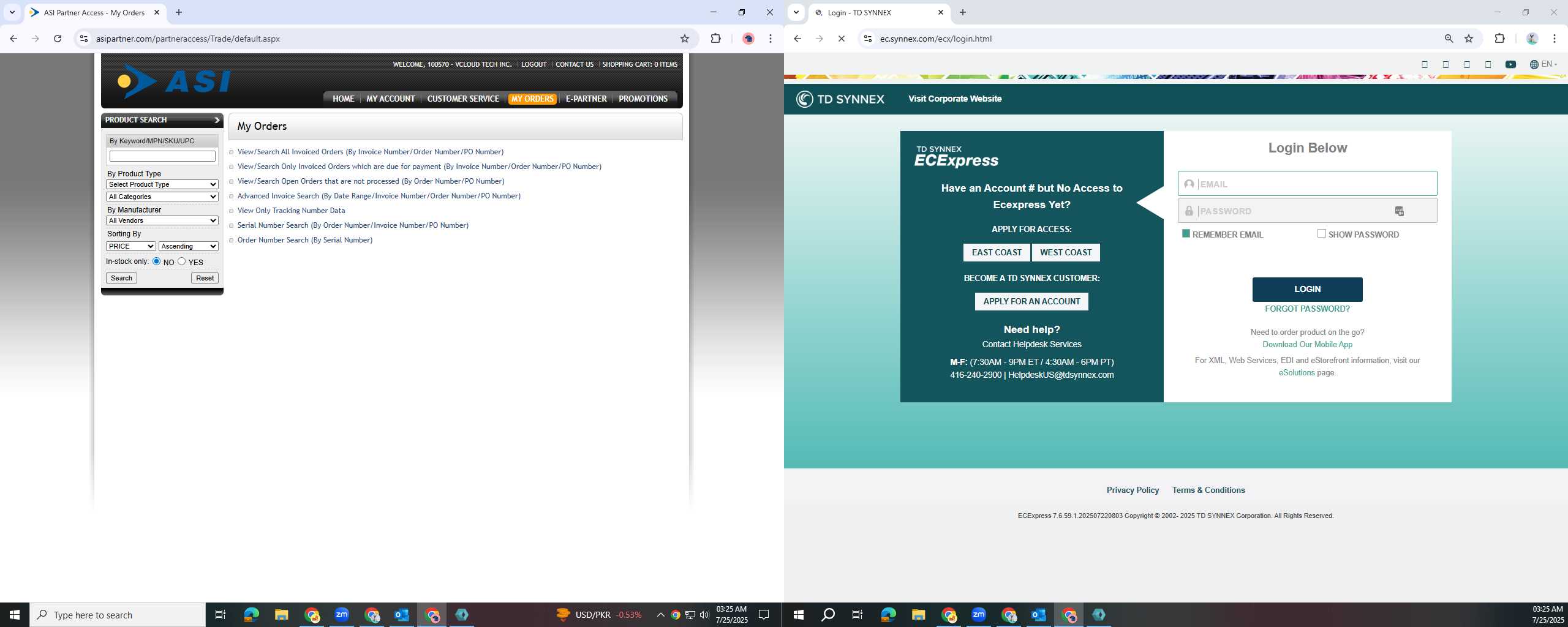Bookmark the ec.synnex.com page with the star
This screenshot has height=627, width=1568.
point(1469,39)
